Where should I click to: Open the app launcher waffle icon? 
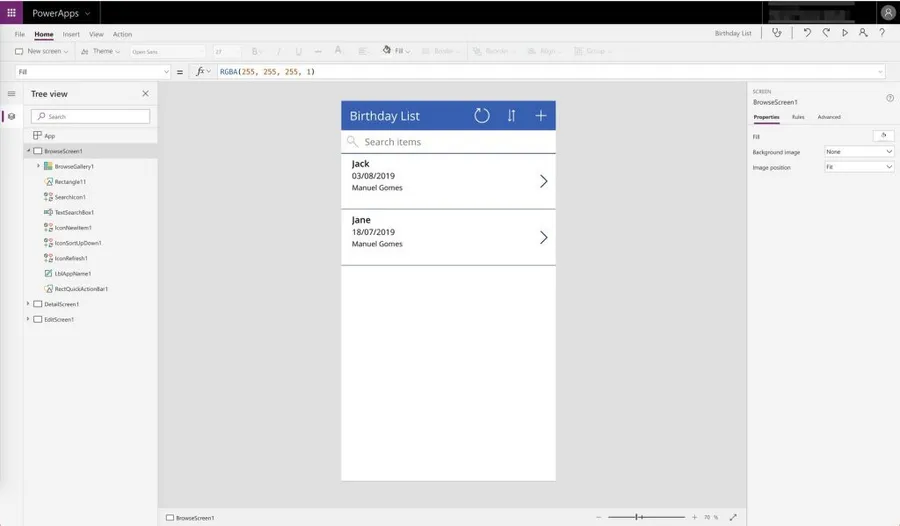[x=12, y=13]
